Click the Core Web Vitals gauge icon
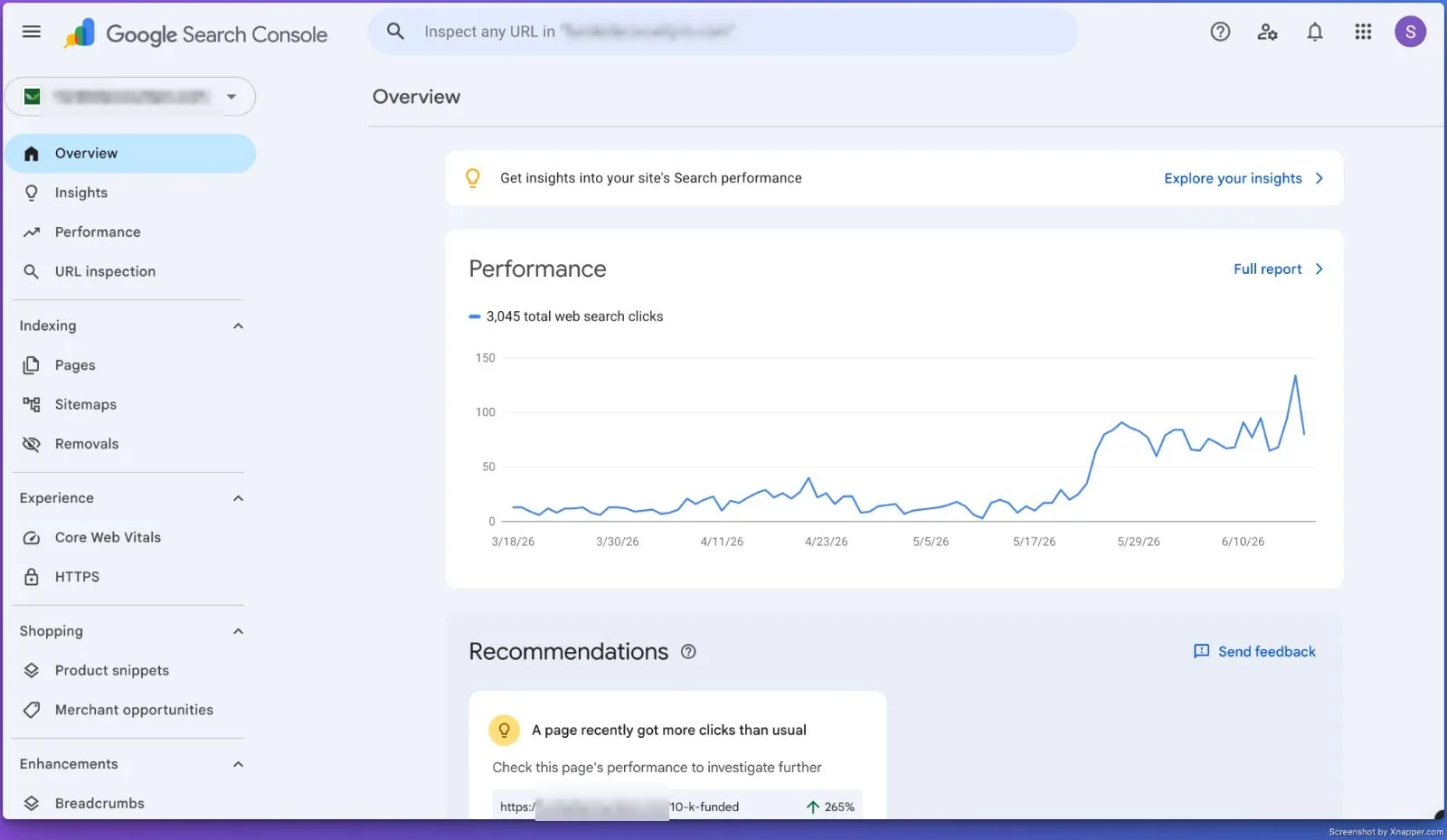 pyautogui.click(x=32, y=537)
